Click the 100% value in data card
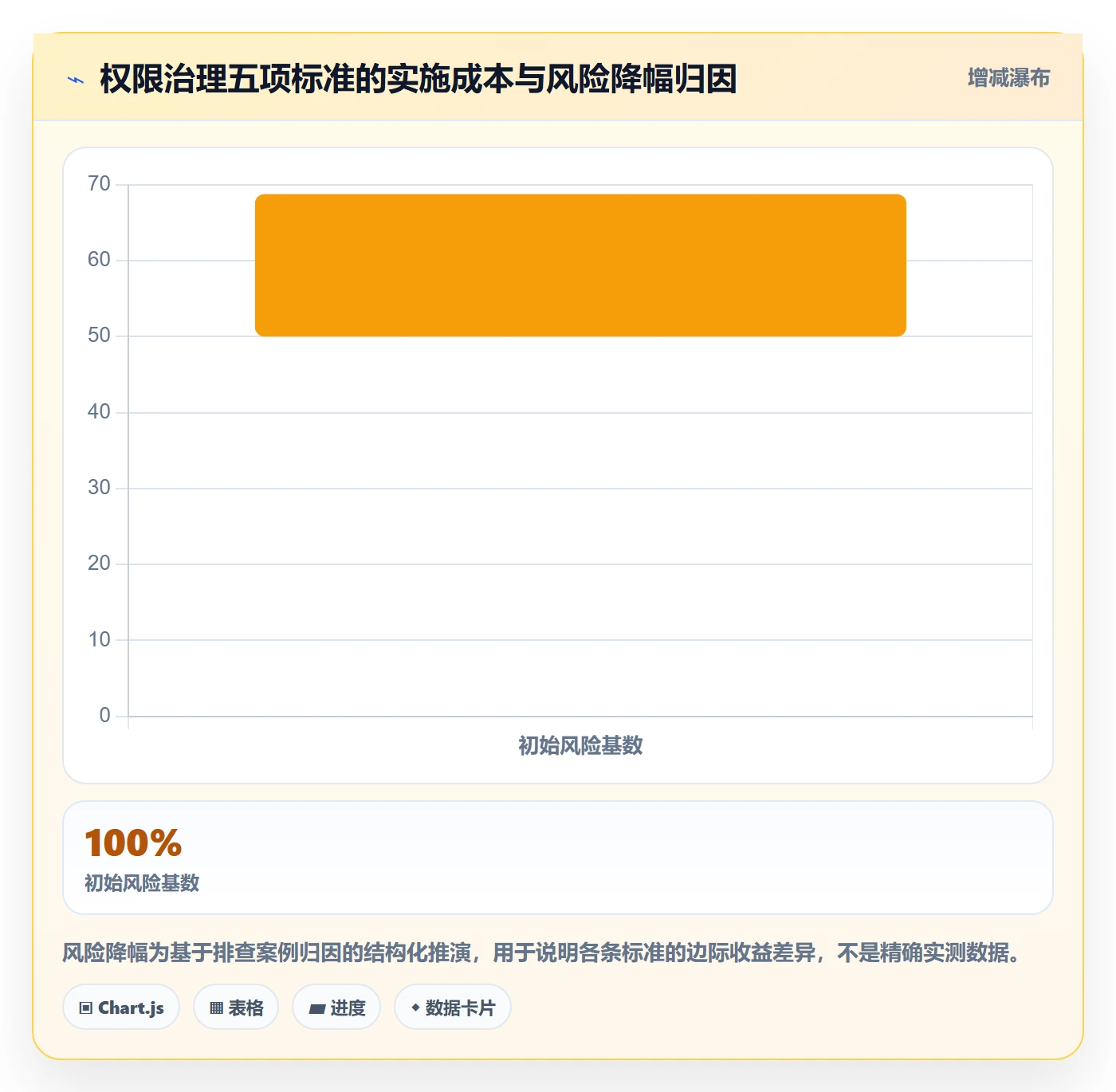 (x=133, y=843)
